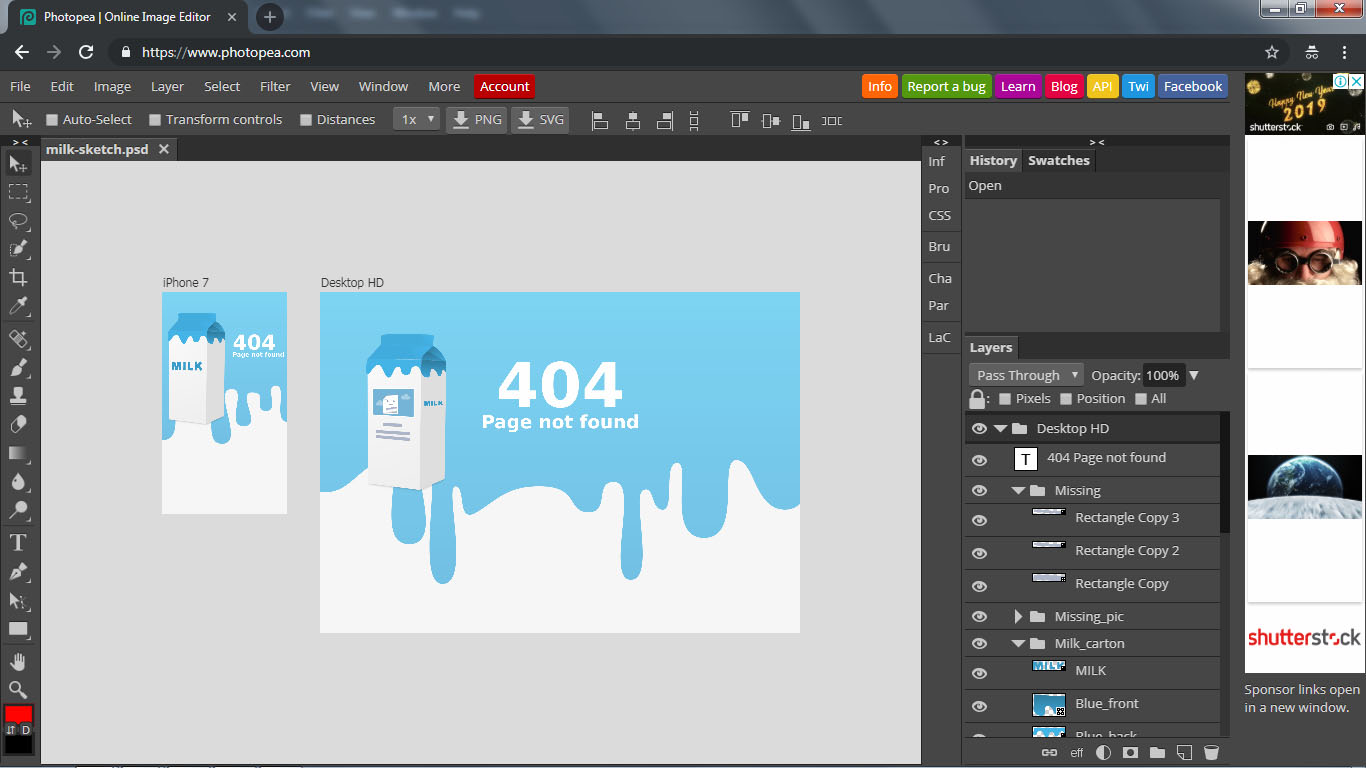Select the Crop tool
This screenshot has width=1366, height=768.
[18, 278]
